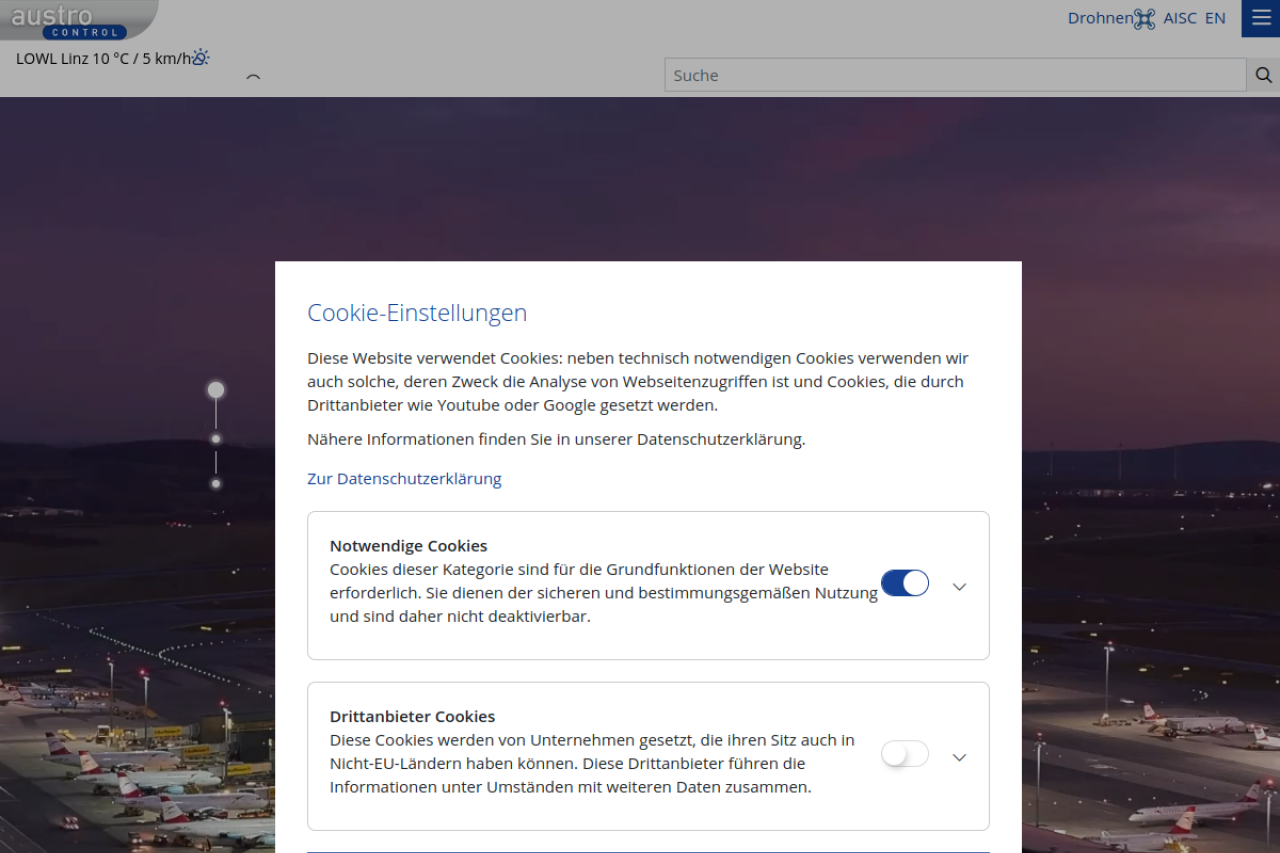Expand Notwendige Cookies details chevron
This screenshot has height=853, width=1280.
coord(959,587)
